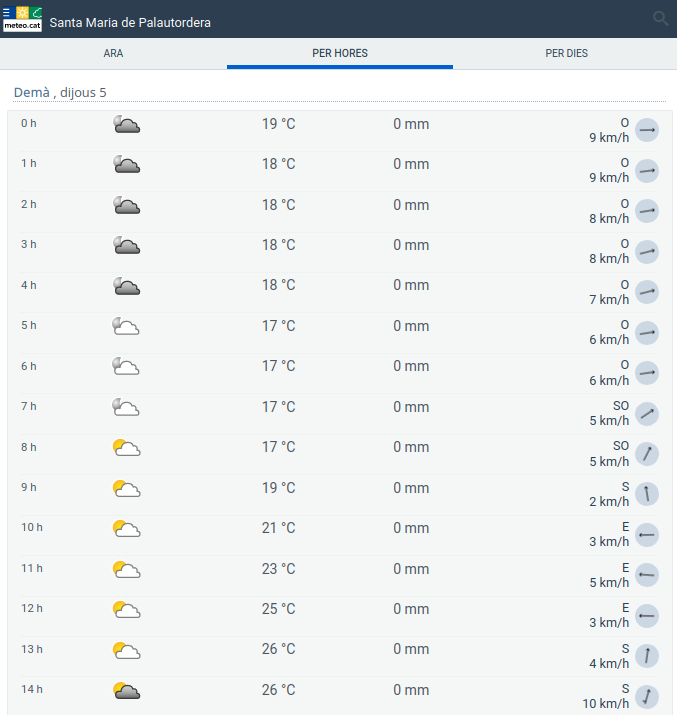Click the sun and cloud icon at 12 h

[126, 609]
